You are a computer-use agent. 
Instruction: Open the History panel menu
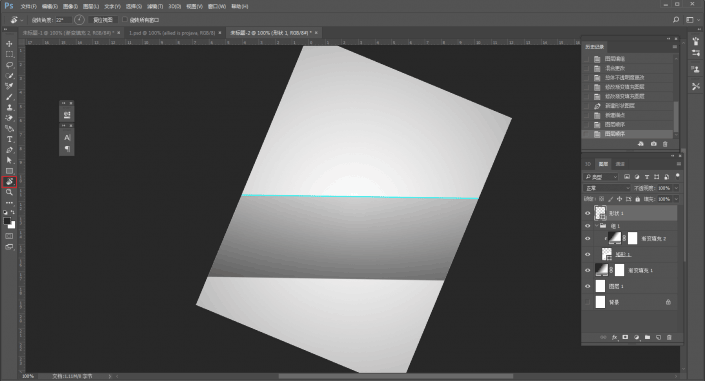[x=674, y=47]
